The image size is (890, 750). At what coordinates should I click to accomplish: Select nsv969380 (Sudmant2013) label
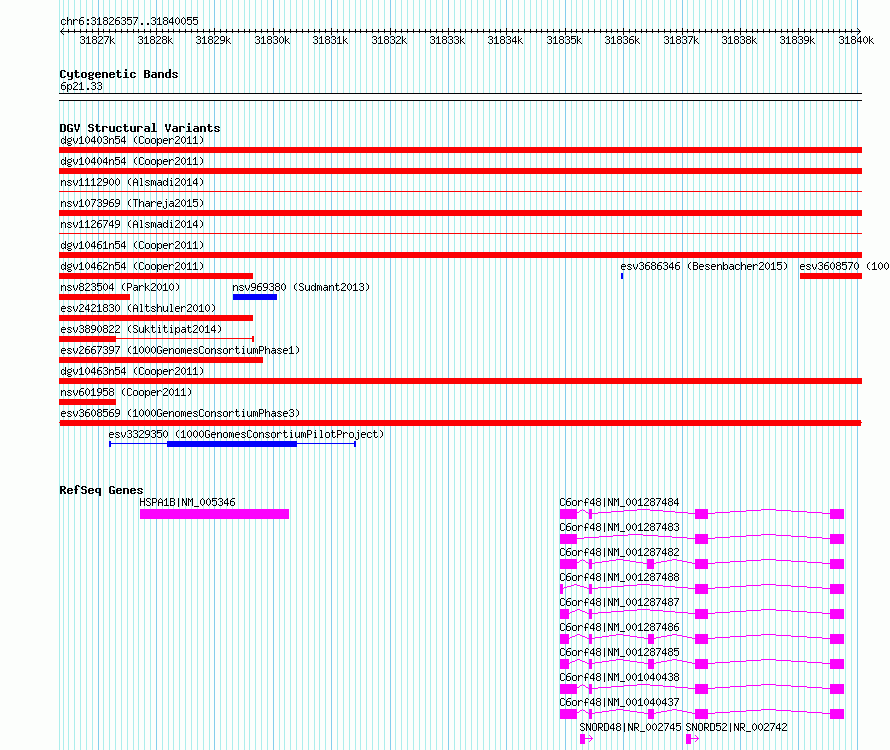301,287
